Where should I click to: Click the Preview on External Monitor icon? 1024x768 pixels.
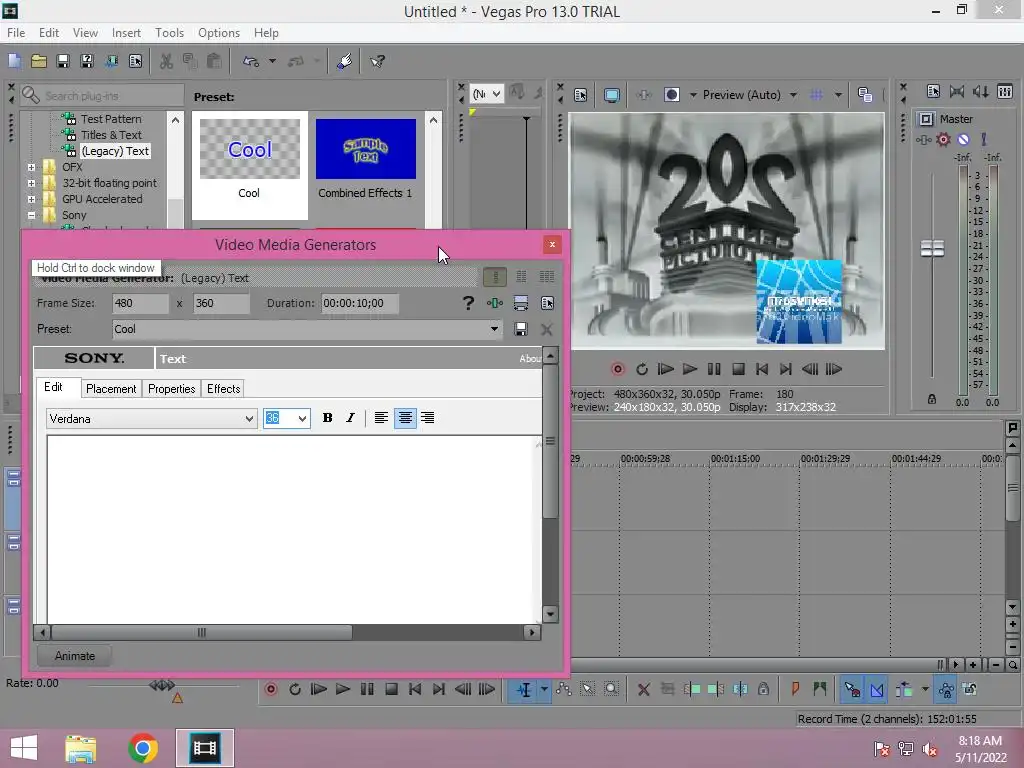[x=612, y=95]
